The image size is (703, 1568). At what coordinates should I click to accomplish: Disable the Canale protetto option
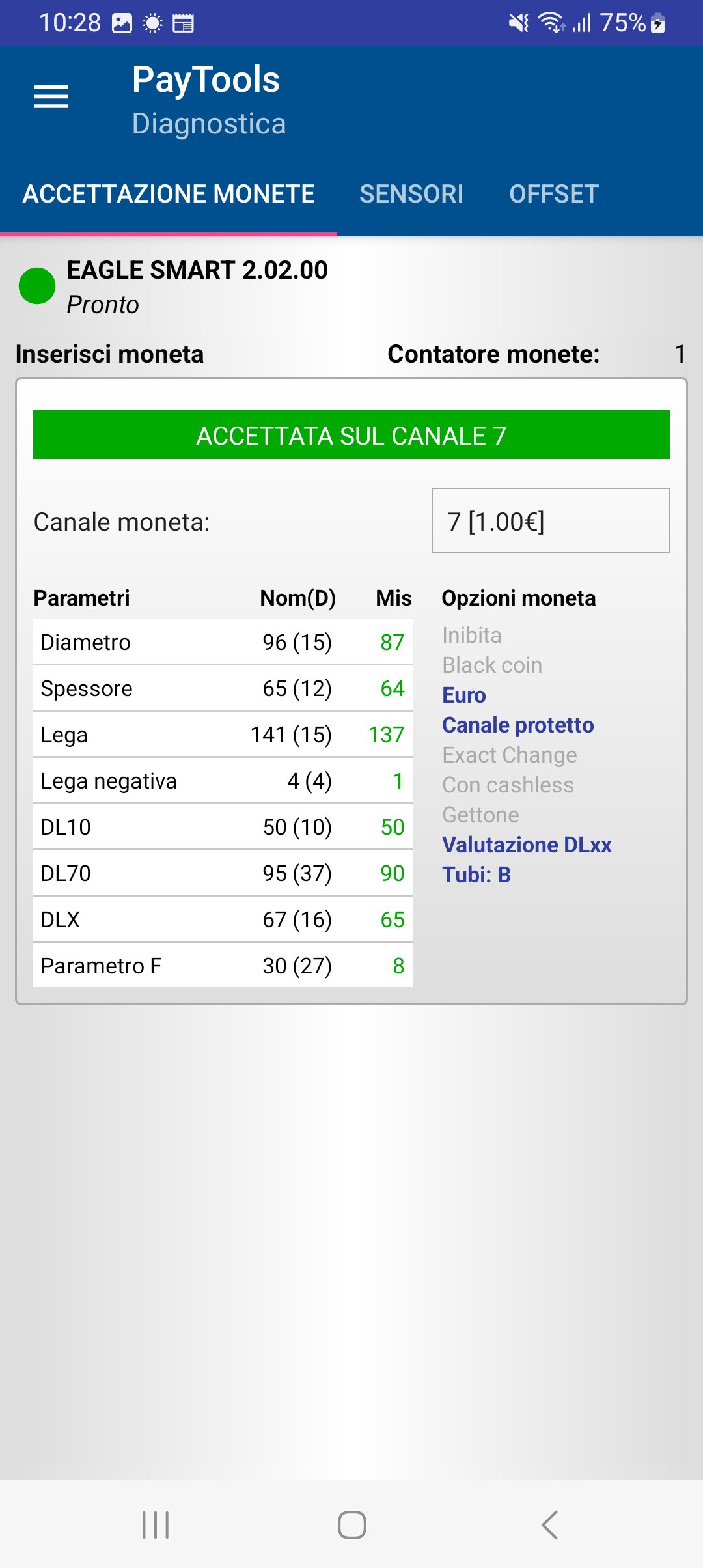pyautogui.click(x=517, y=725)
